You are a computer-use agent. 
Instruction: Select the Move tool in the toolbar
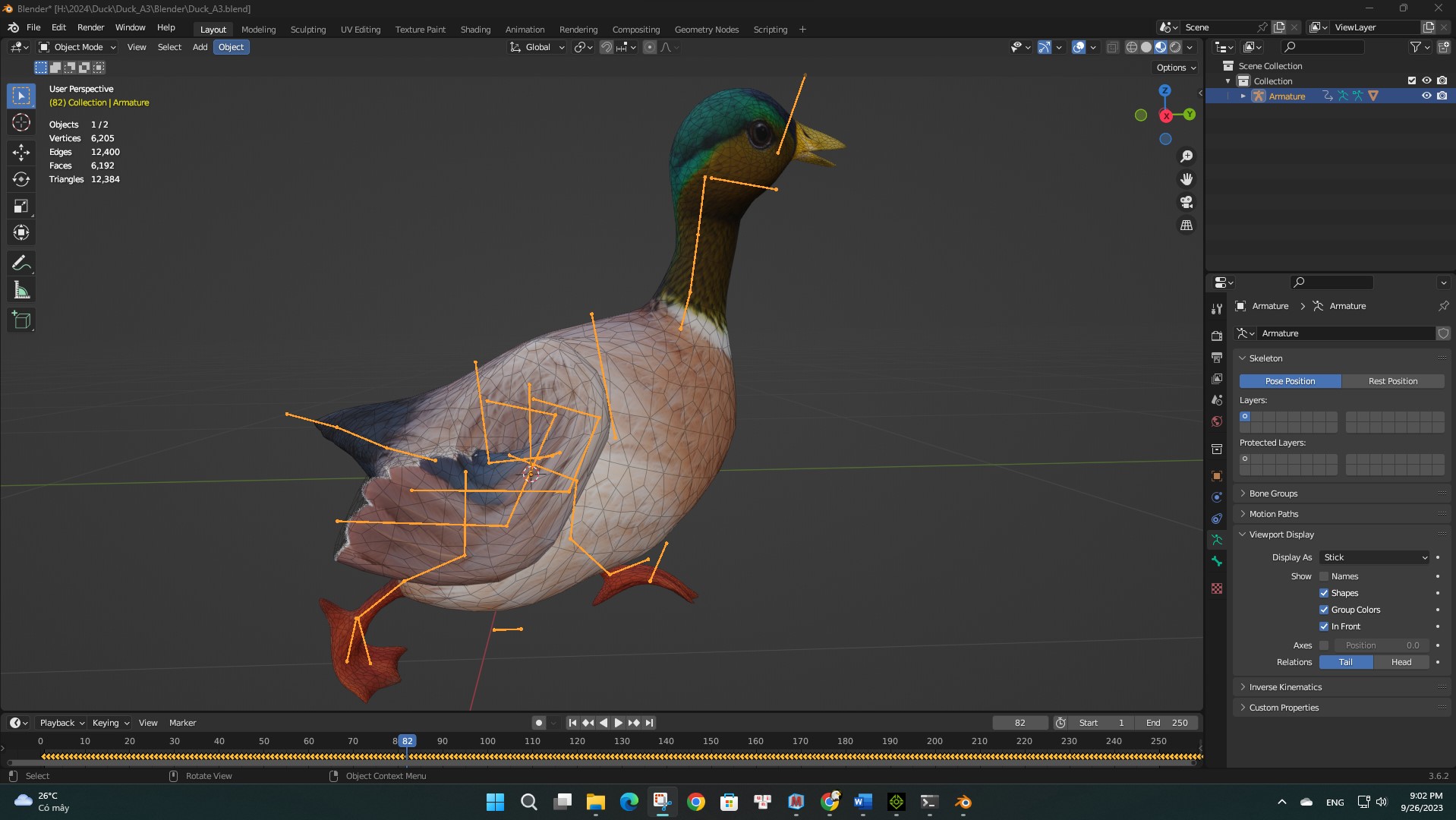(21, 152)
